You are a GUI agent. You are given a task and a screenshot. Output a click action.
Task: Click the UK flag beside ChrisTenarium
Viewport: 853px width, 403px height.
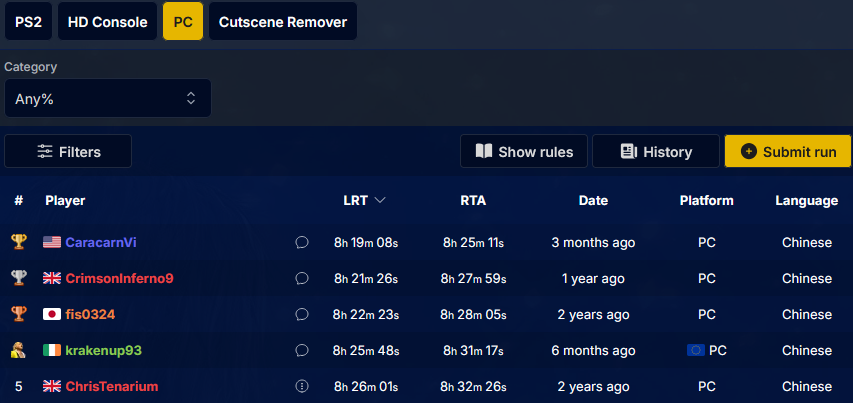click(52, 387)
